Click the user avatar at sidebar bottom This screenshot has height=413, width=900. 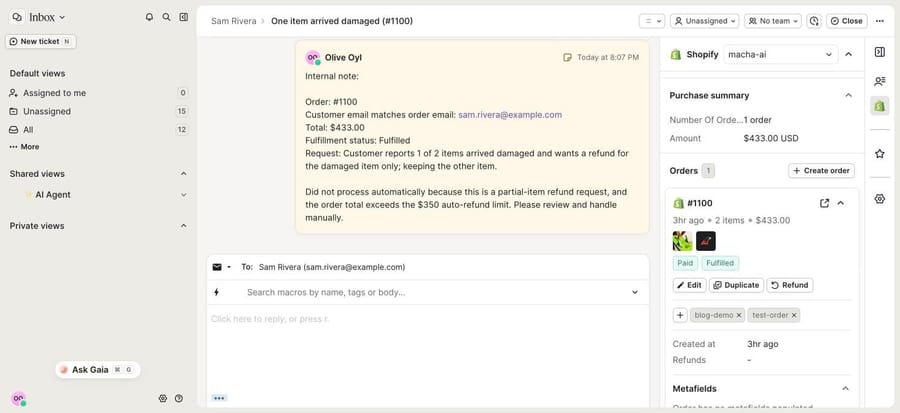point(19,399)
